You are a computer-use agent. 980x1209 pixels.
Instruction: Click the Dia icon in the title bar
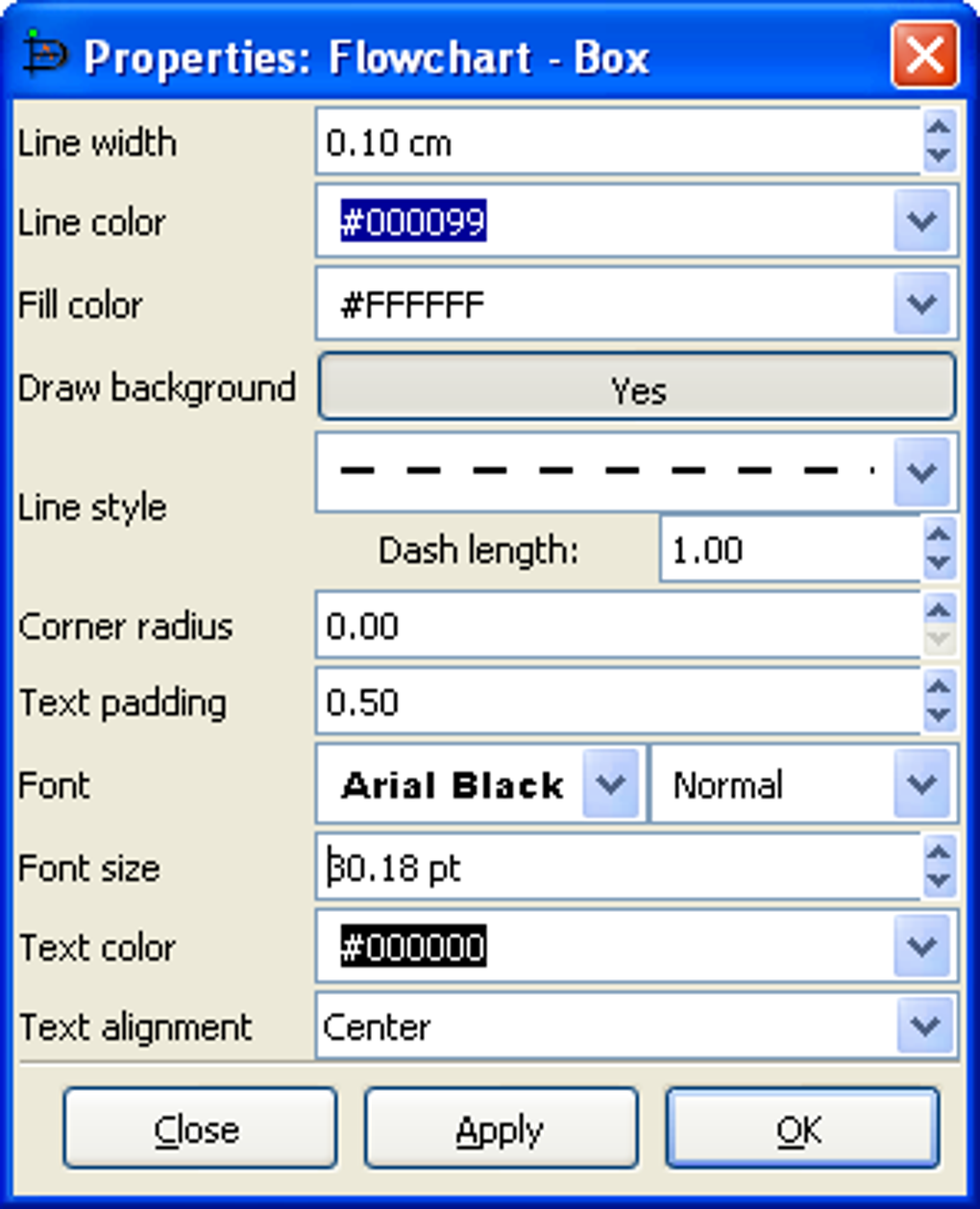coord(44,54)
